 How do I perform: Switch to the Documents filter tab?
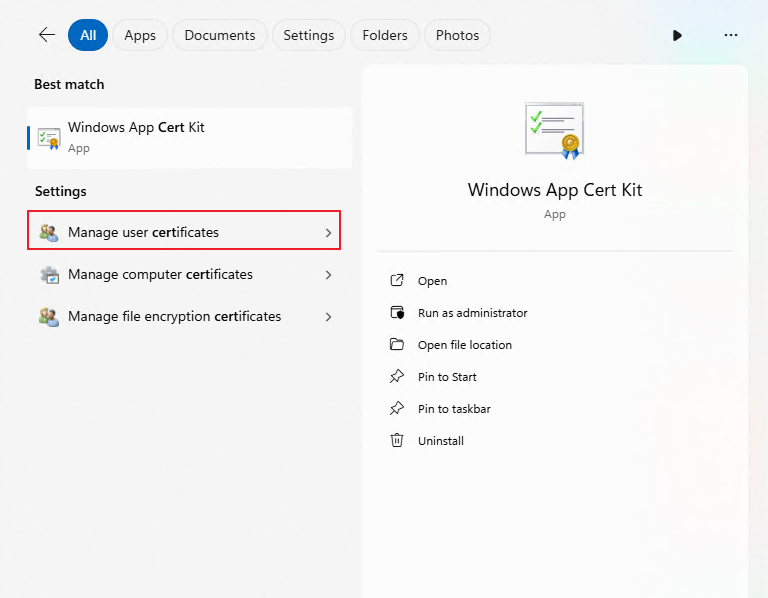click(x=220, y=35)
